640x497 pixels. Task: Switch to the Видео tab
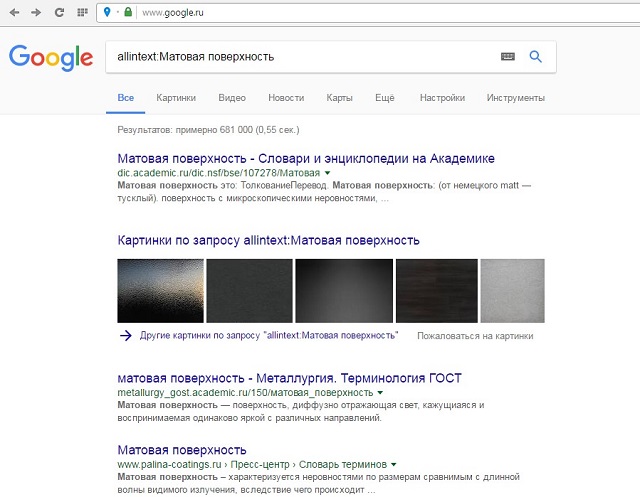pyautogui.click(x=232, y=98)
